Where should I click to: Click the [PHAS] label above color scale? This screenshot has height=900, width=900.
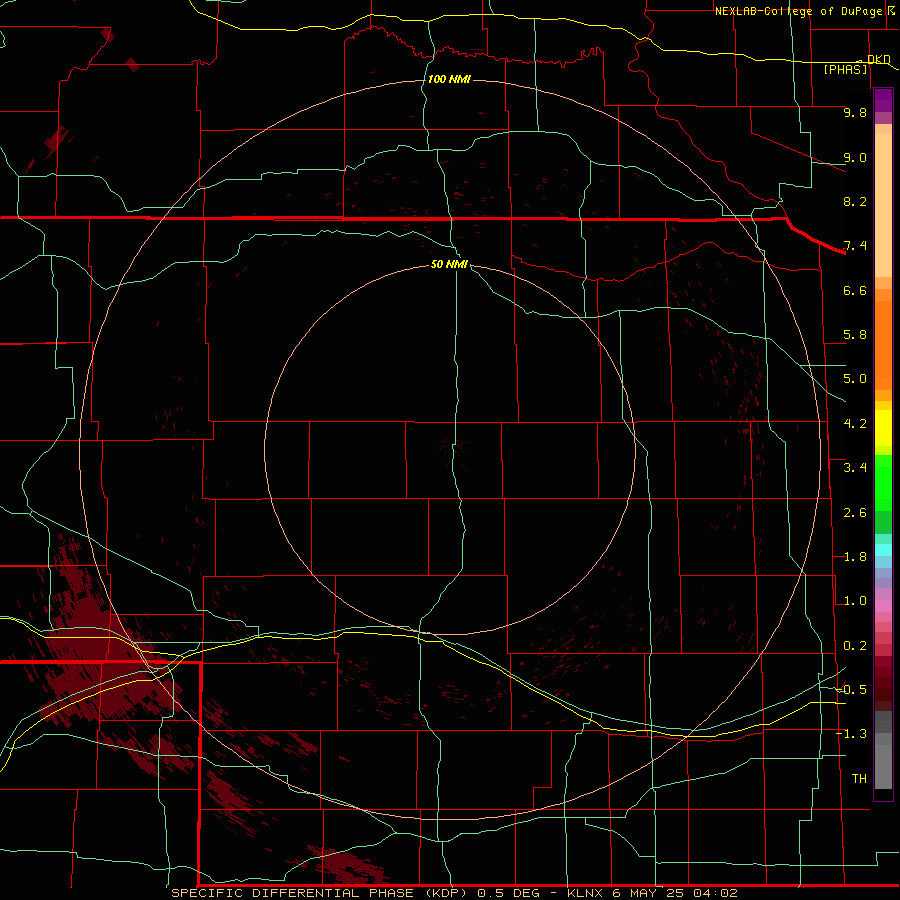click(845, 69)
